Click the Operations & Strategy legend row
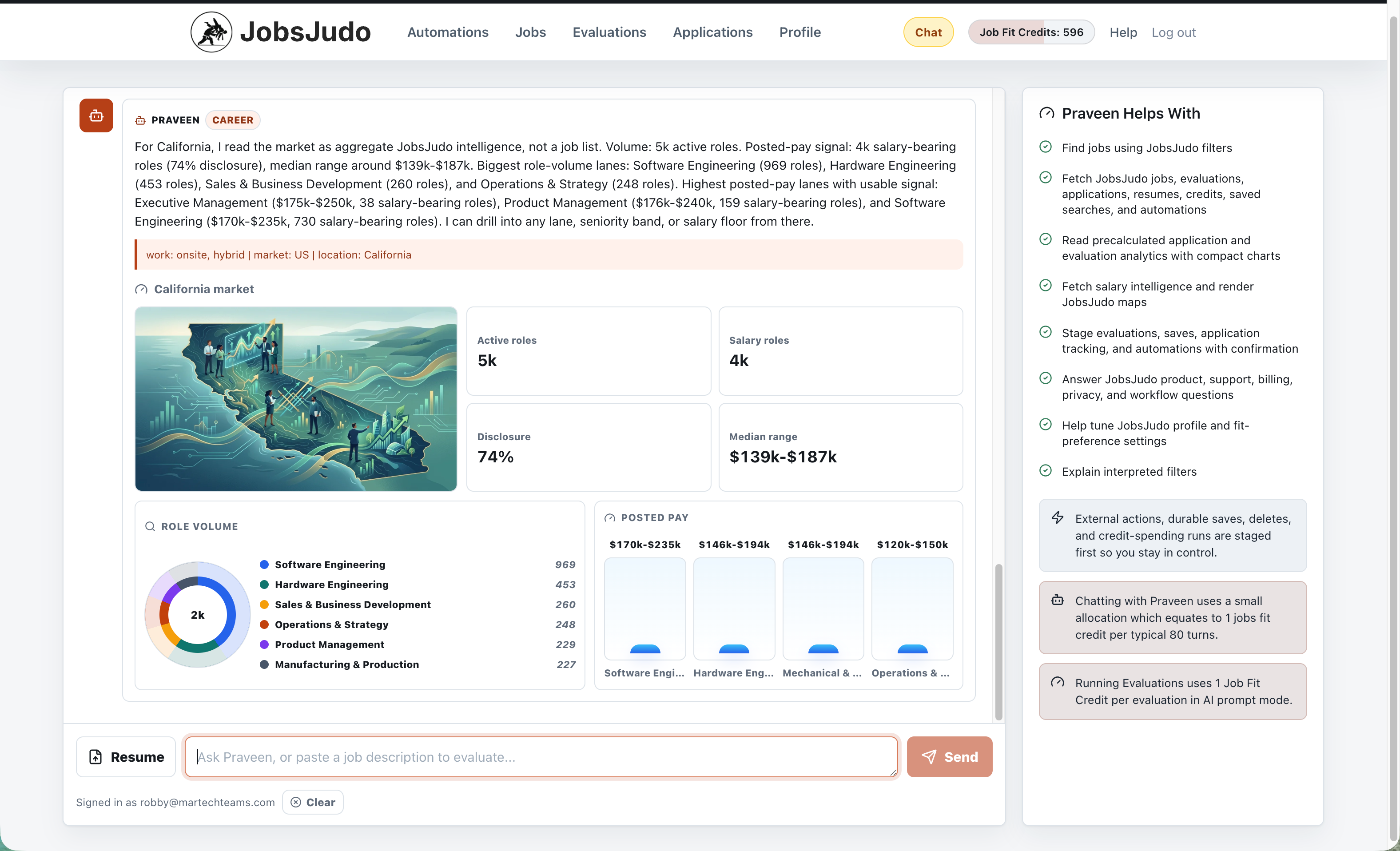 (x=418, y=624)
